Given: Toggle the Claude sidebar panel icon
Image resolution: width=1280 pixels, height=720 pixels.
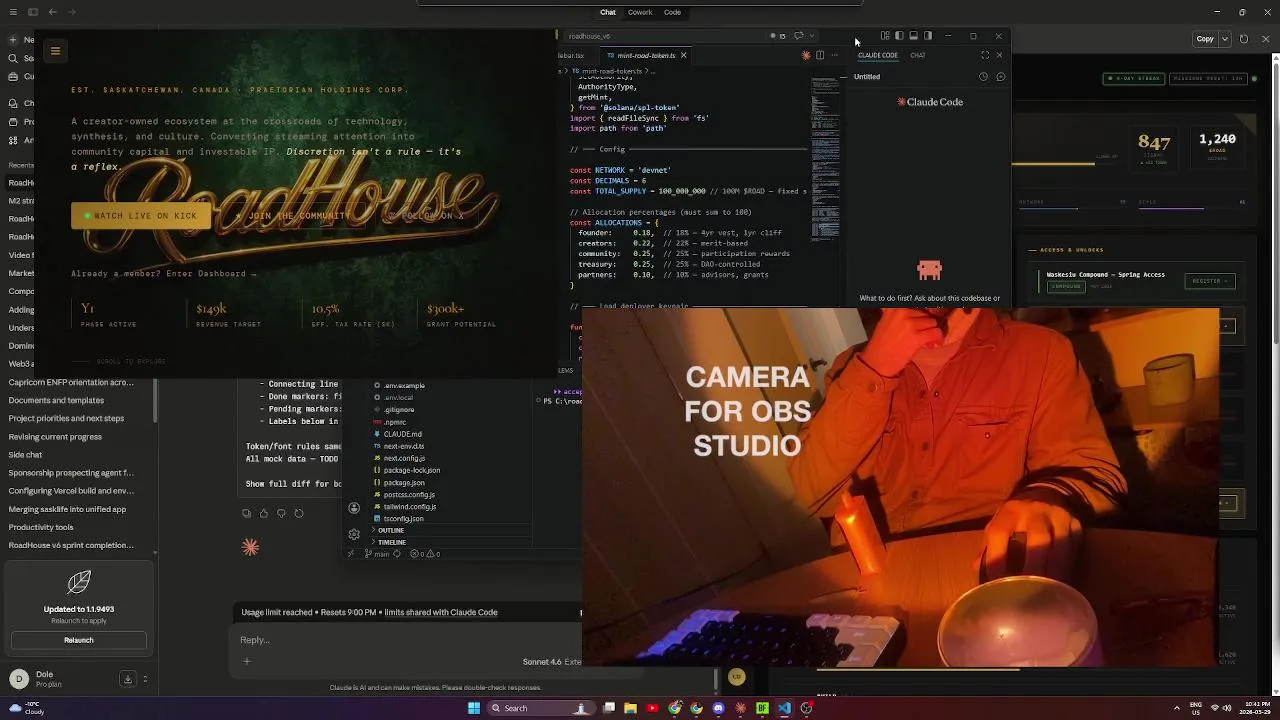Looking at the screenshot, I should [33, 13].
